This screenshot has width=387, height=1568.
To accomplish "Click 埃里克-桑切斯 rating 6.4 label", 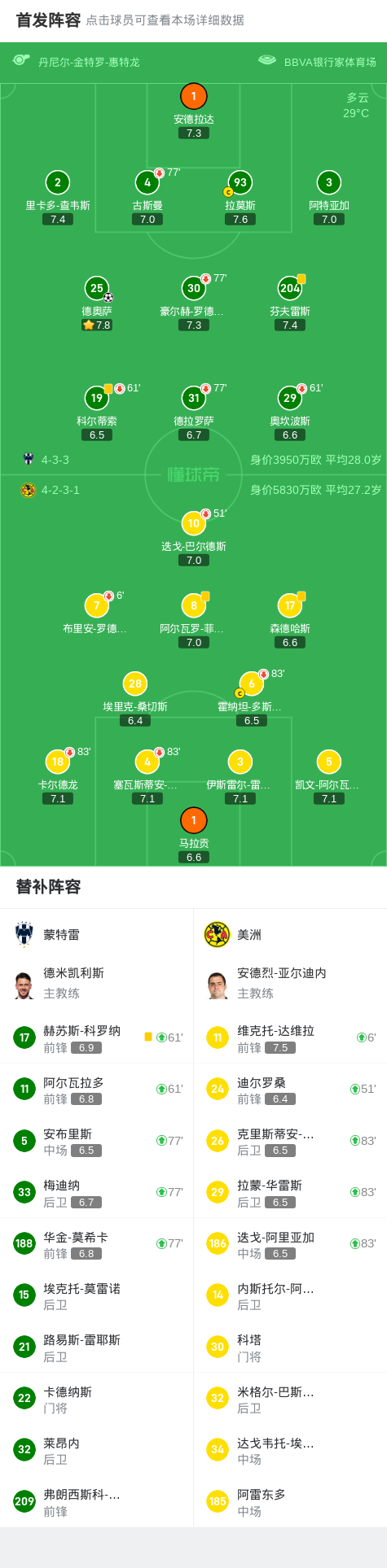I will [x=135, y=720].
